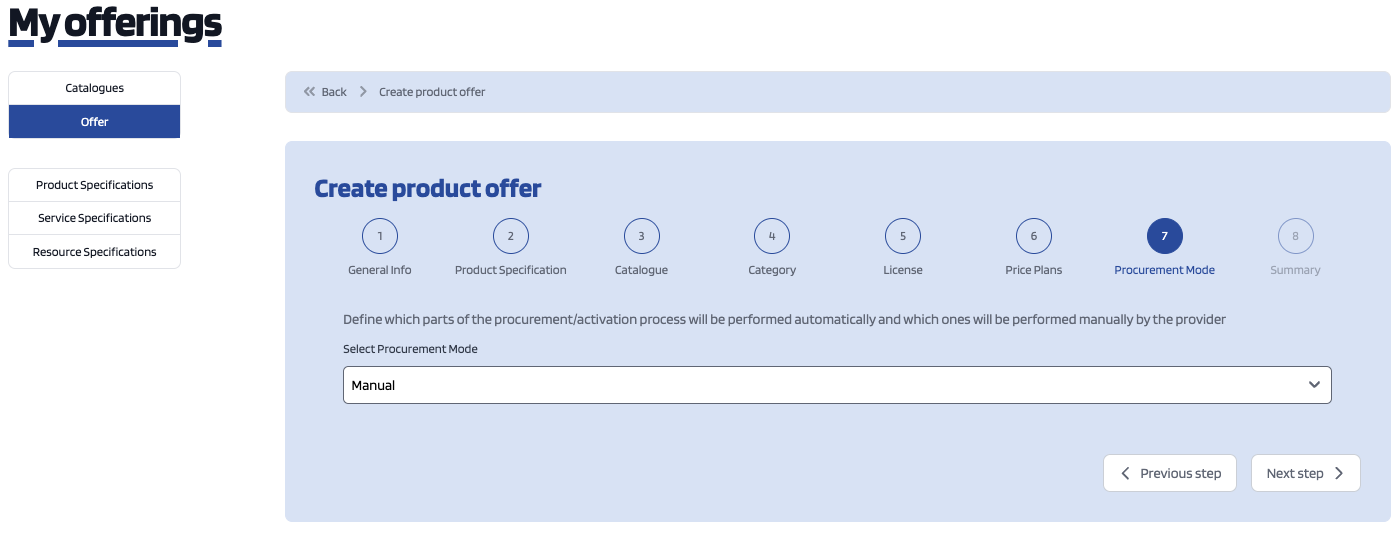Open Service Specifications in sidebar
Image resolution: width=1400 pixels, height=538 pixels.
click(95, 218)
